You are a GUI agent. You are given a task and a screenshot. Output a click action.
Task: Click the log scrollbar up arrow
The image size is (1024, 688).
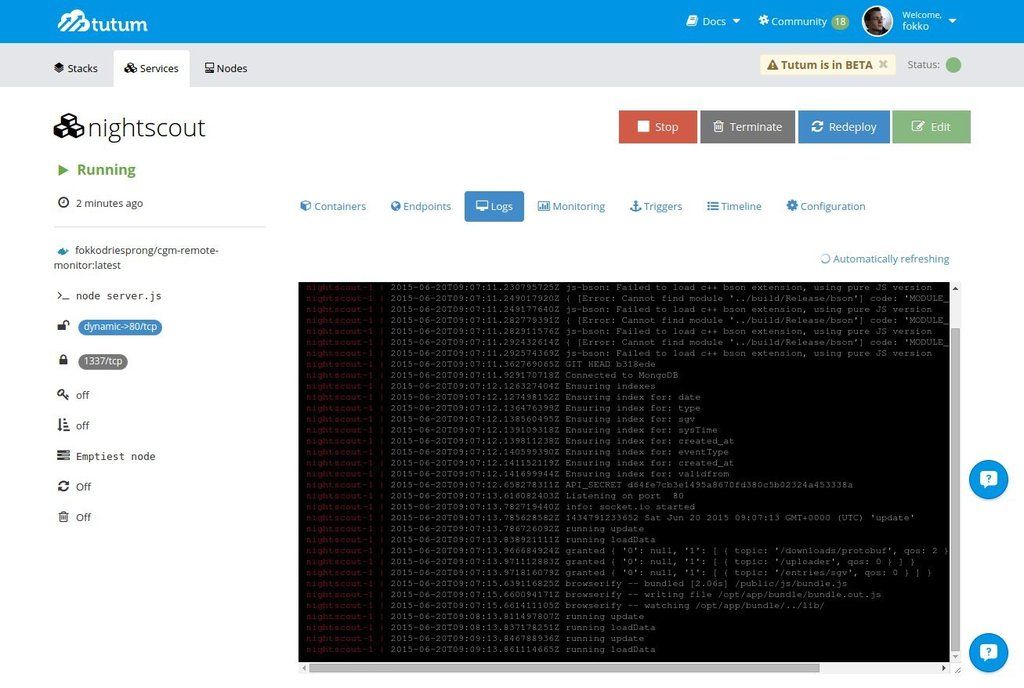click(x=955, y=288)
